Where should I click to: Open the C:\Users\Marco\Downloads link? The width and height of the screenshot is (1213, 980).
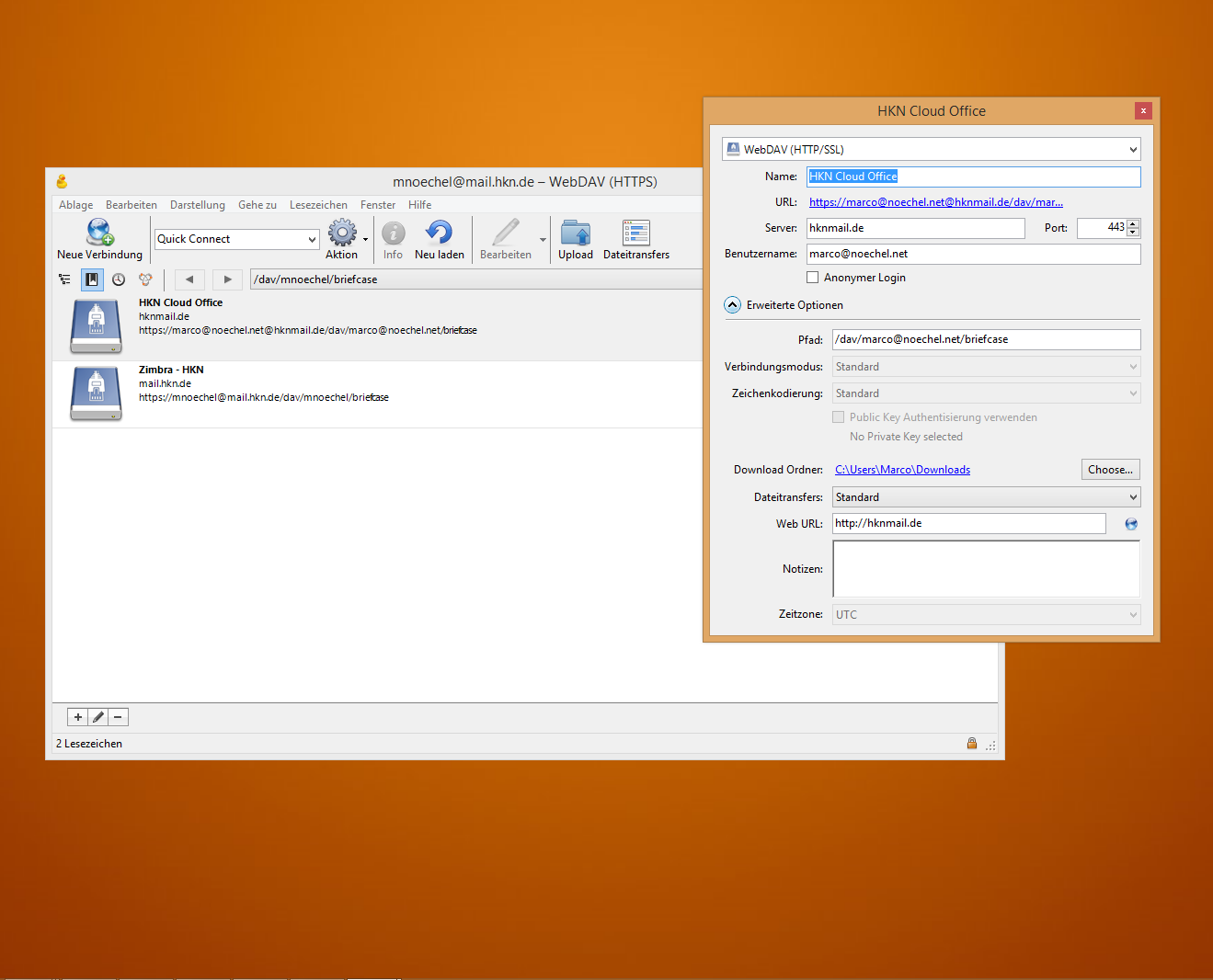902,470
